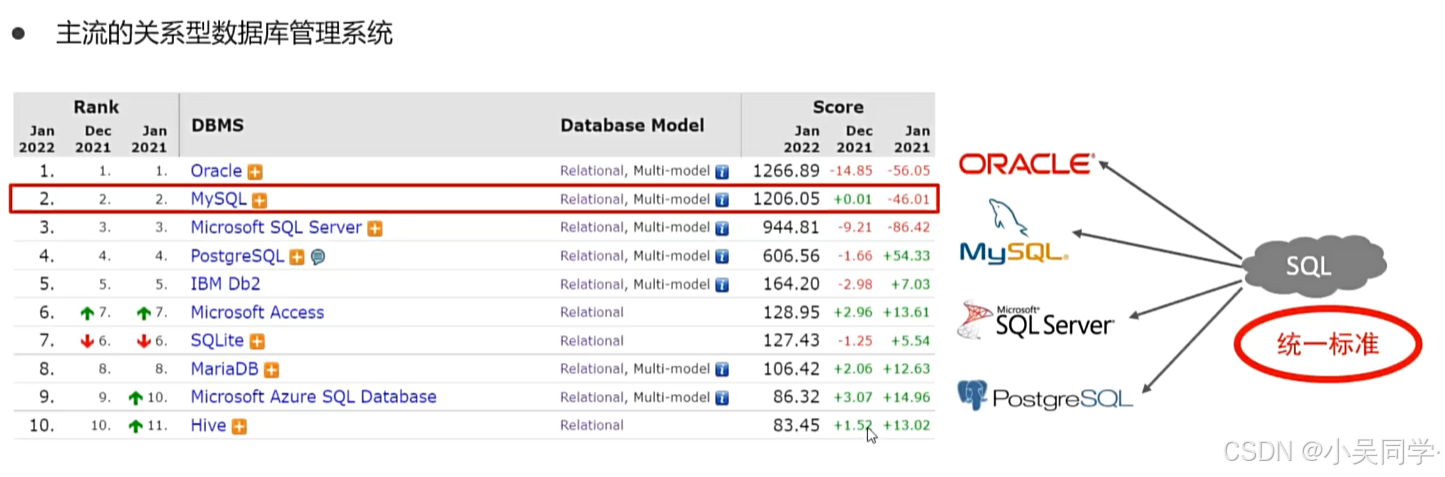
Task: Open the IBM Db2 link
Action: pyautogui.click(x=225, y=284)
